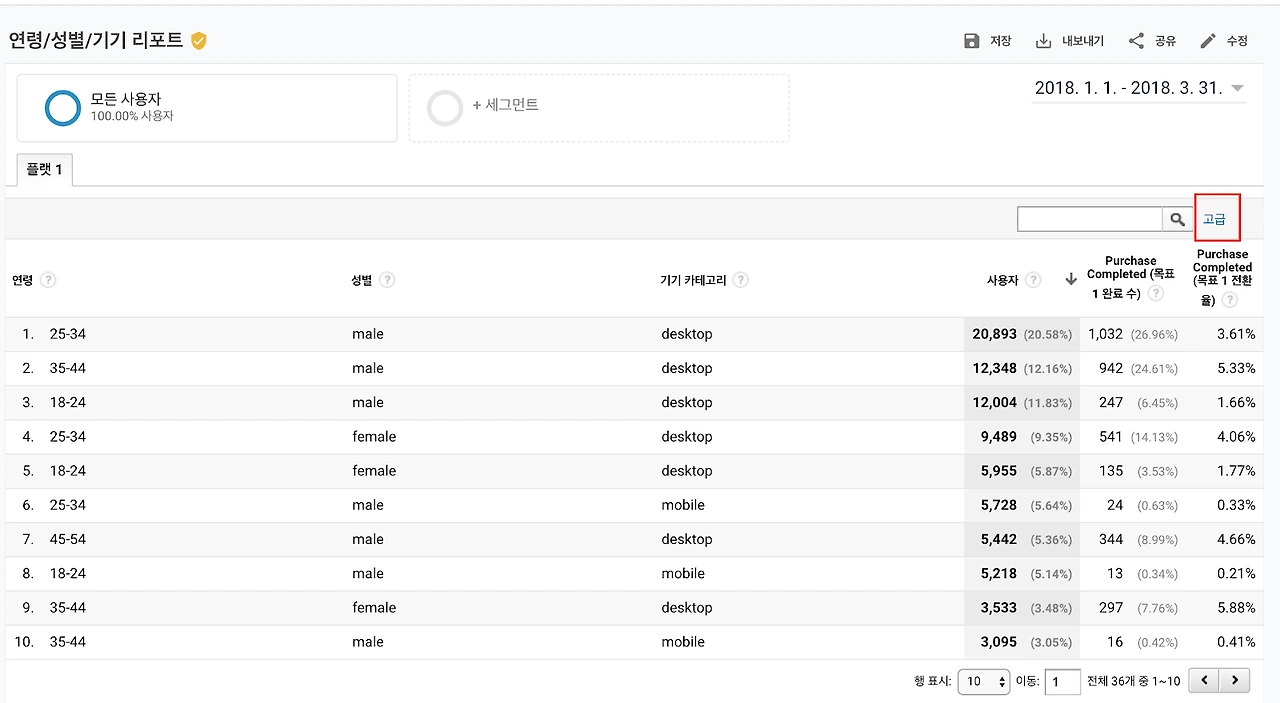Click users value 5,955

pyautogui.click(x=999, y=470)
